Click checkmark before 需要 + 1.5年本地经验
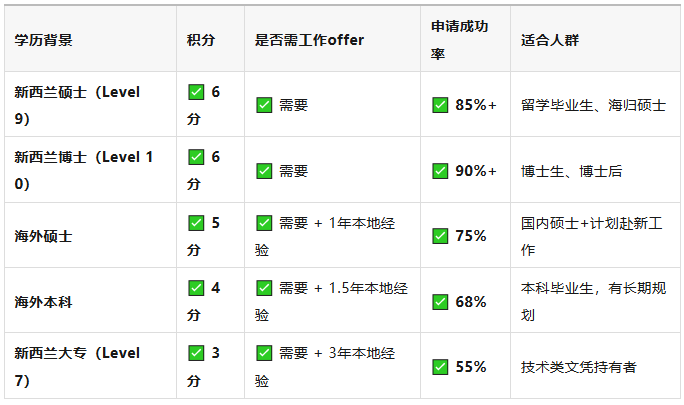This screenshot has height=405, width=684. click(x=264, y=288)
